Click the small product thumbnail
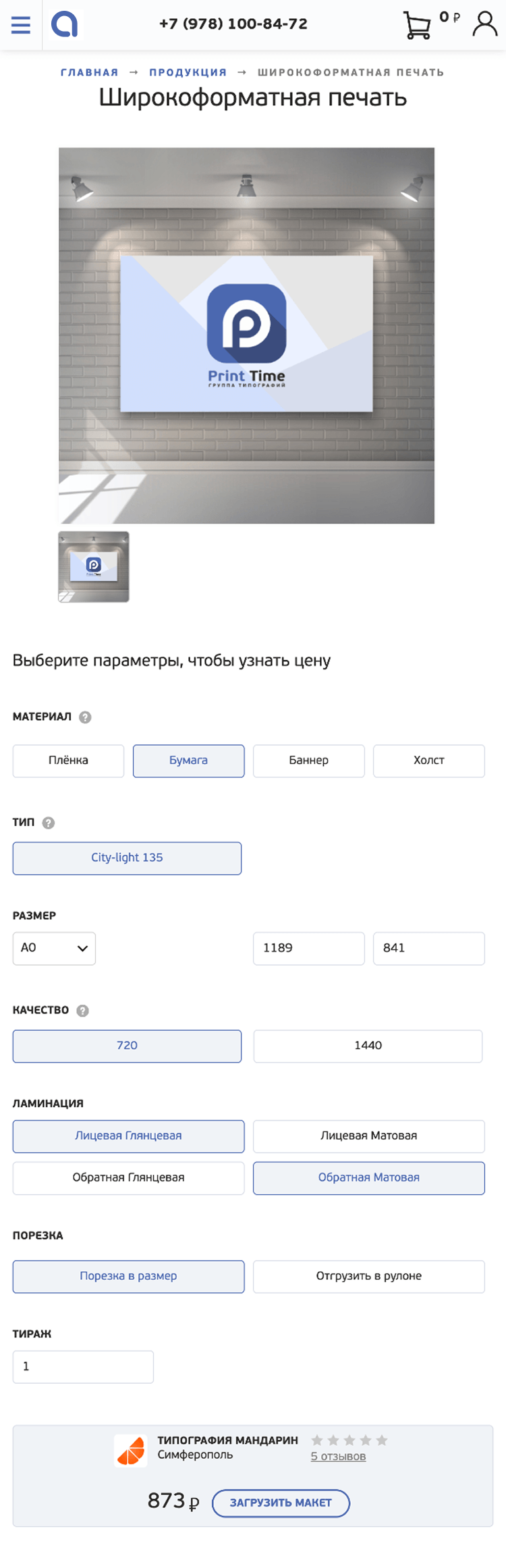 [94, 567]
